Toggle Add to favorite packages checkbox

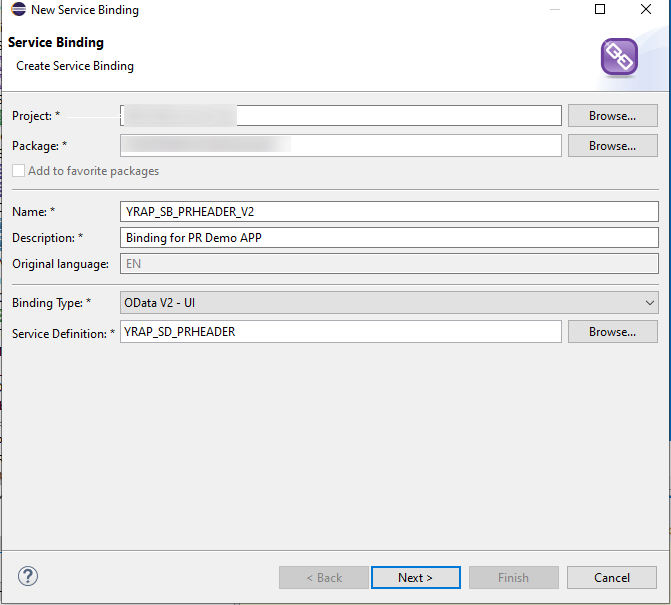click(18, 171)
